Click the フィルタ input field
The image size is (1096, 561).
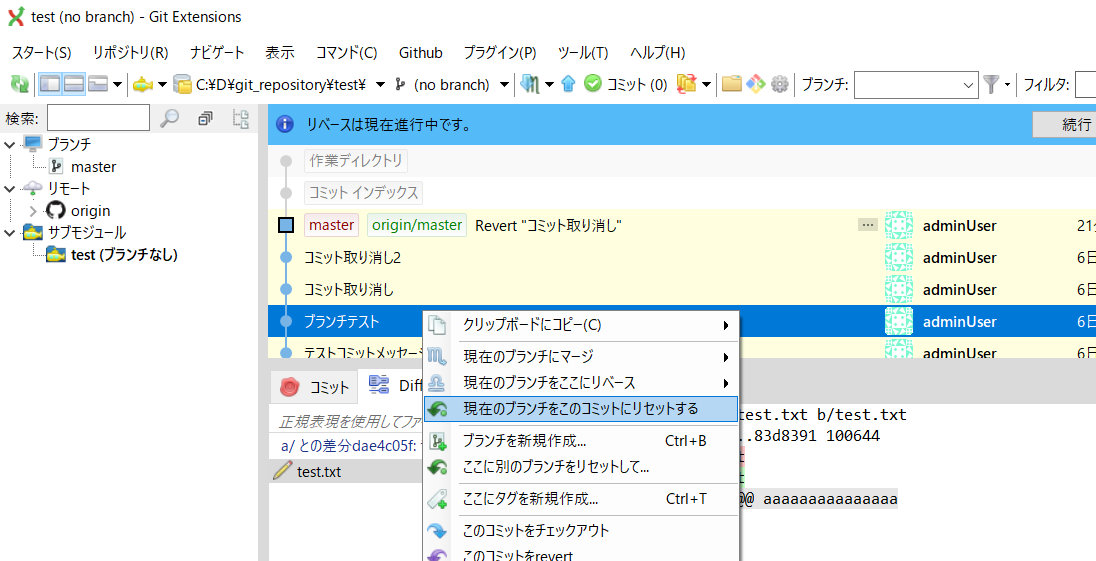tap(1086, 85)
